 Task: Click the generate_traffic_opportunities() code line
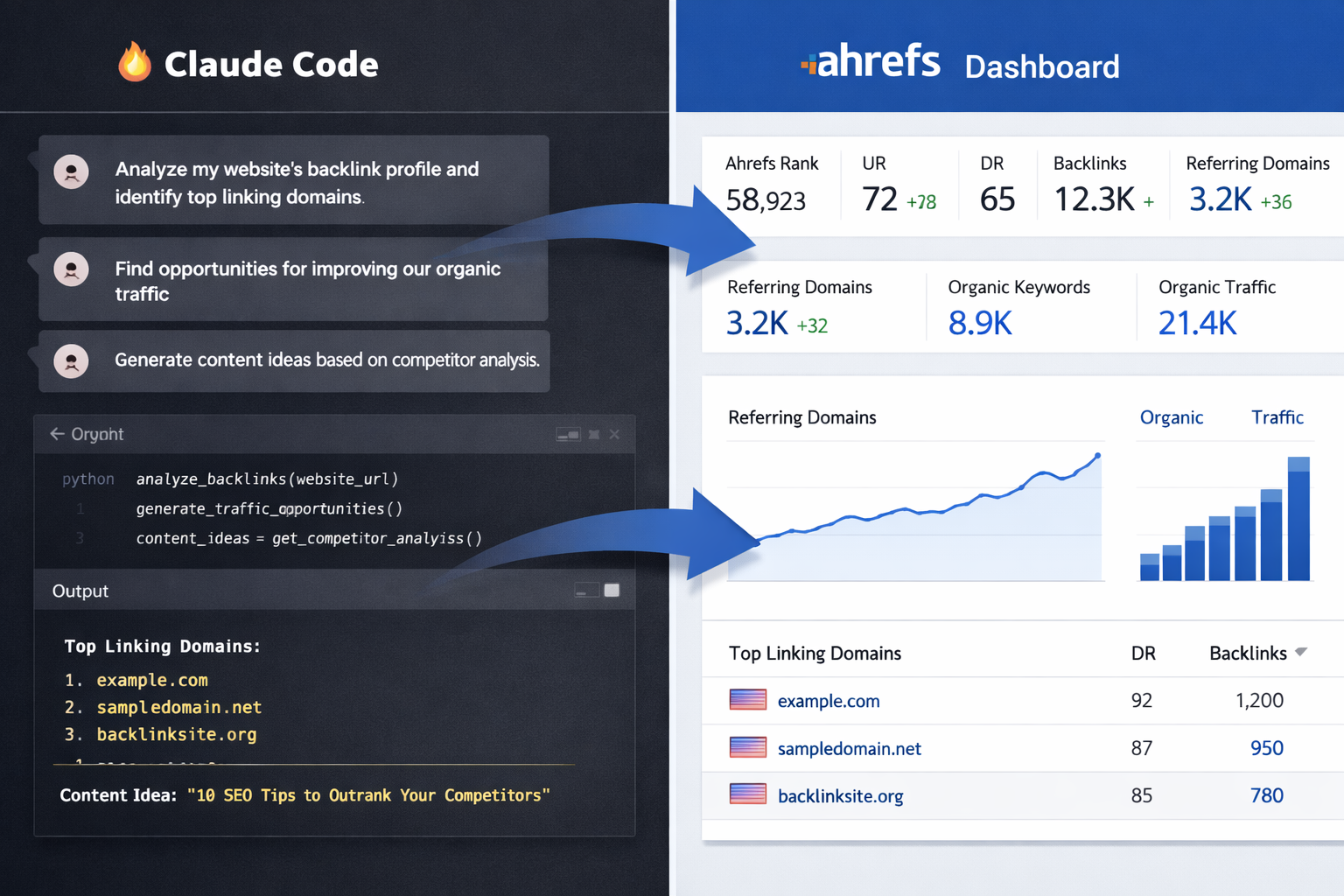(269, 508)
